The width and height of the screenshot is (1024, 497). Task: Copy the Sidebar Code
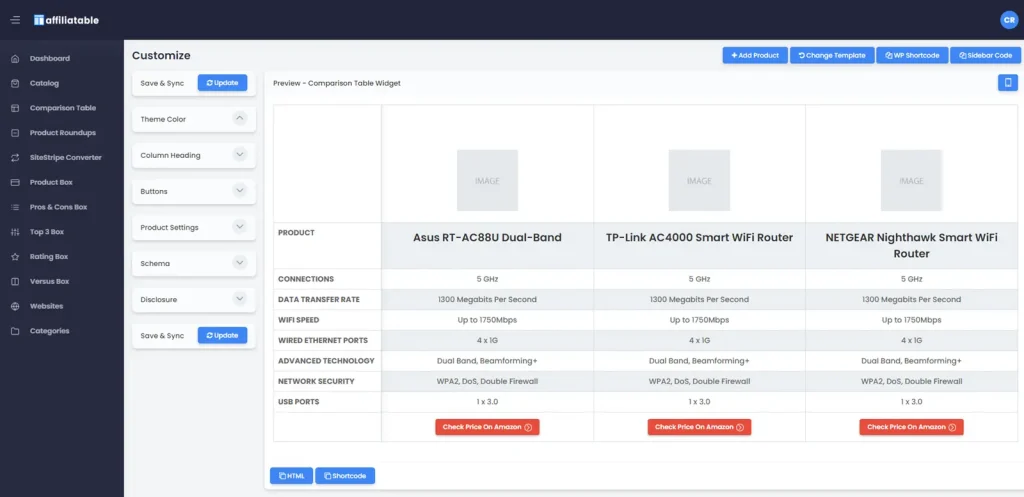point(985,56)
